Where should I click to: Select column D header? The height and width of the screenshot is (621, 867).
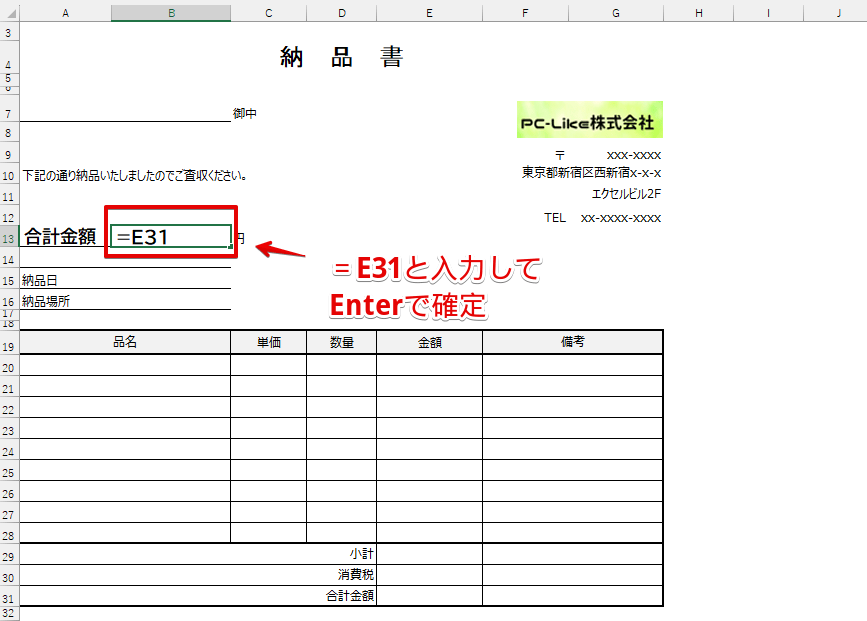(342, 13)
